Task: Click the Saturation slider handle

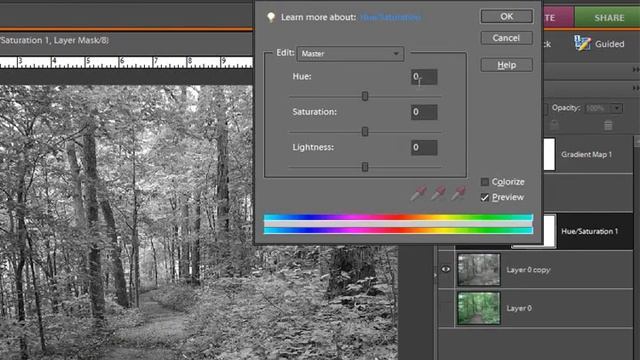Action: (x=365, y=131)
